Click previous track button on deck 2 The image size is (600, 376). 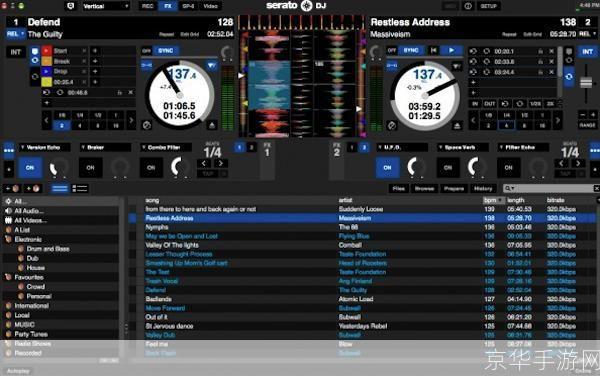[x=434, y=50]
